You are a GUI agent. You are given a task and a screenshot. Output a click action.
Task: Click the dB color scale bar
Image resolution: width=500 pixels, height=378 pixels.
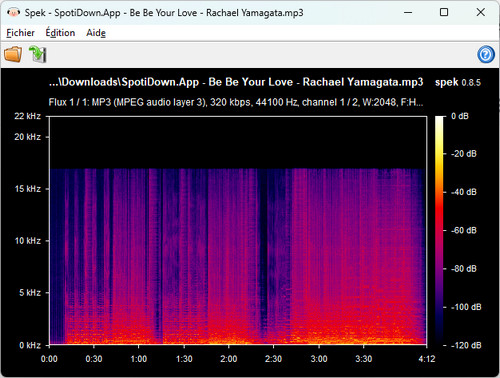[x=439, y=230]
